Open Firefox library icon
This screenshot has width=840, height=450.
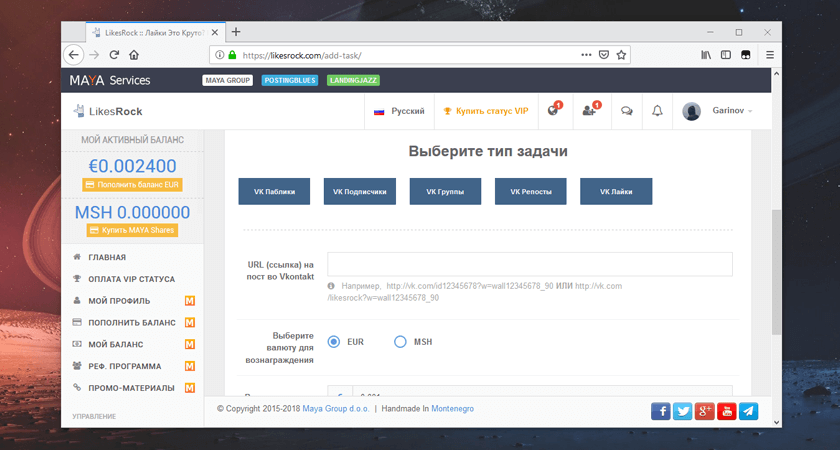pos(706,55)
